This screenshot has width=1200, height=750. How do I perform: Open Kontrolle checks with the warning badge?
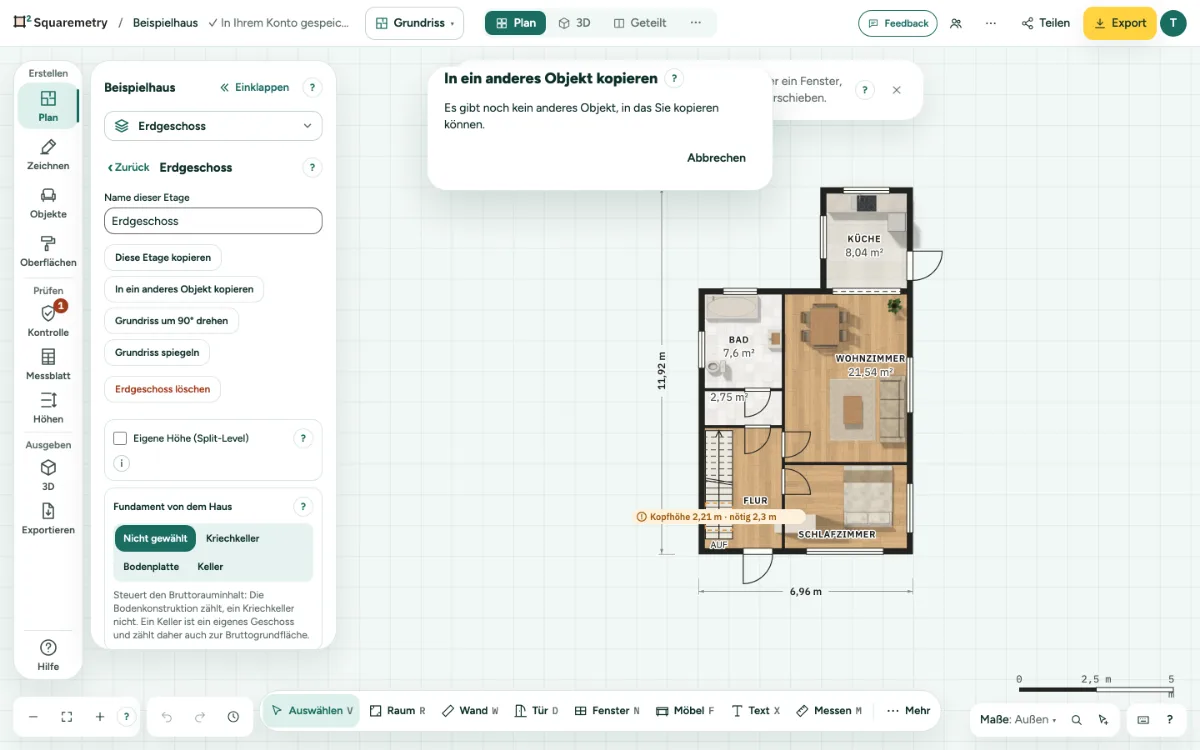coord(48,320)
